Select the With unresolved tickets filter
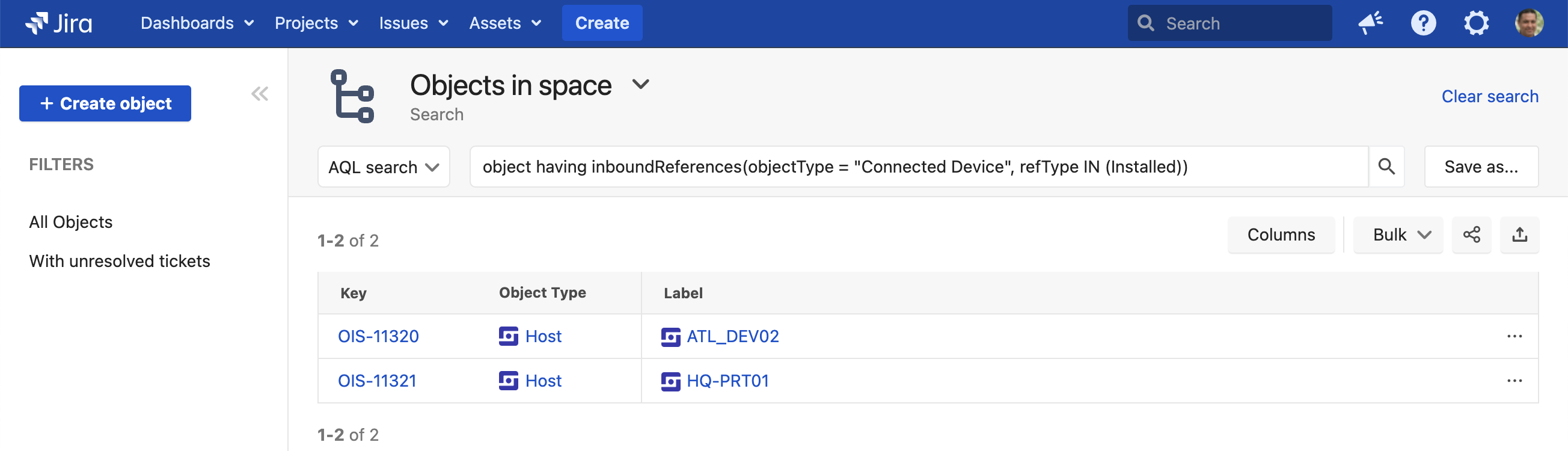 pyautogui.click(x=119, y=261)
